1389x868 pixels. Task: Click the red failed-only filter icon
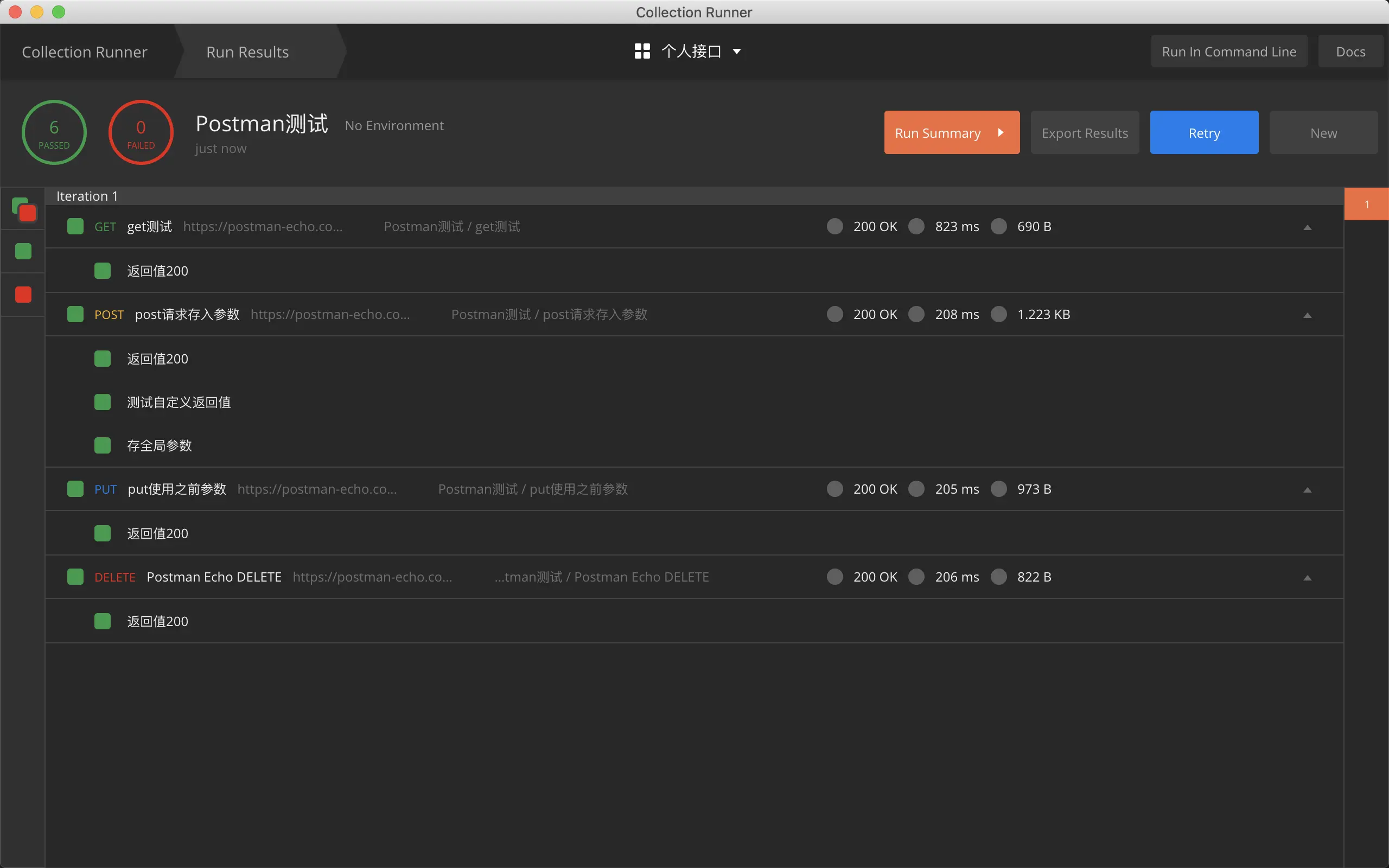click(x=23, y=295)
